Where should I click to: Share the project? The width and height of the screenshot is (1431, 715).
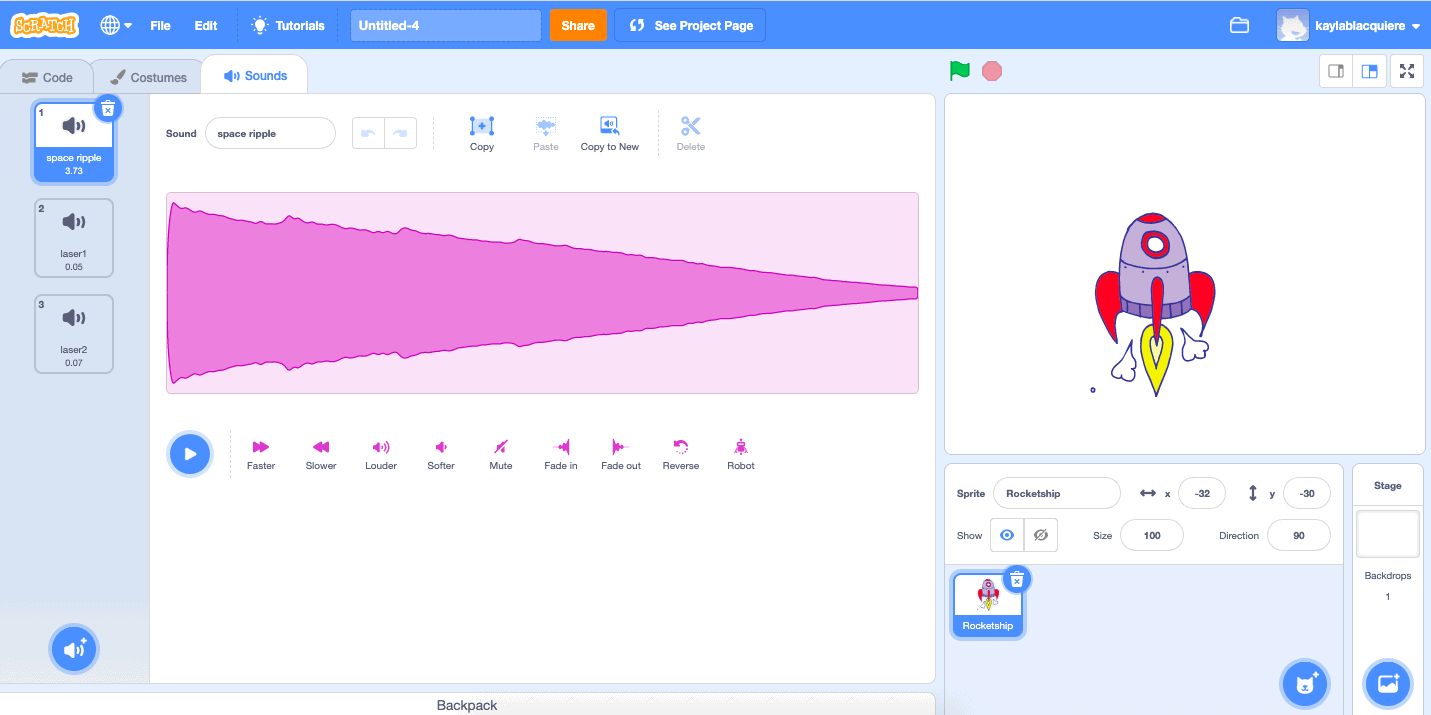tap(578, 25)
